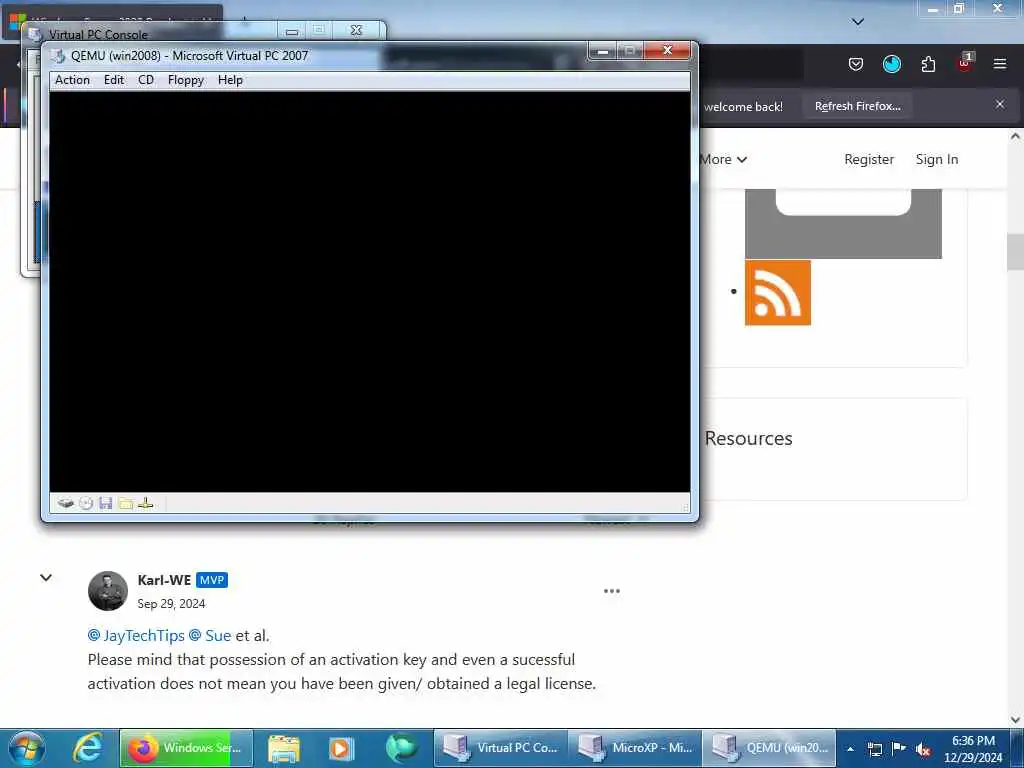Switch to Virtual PC Console taskbar button

501,748
